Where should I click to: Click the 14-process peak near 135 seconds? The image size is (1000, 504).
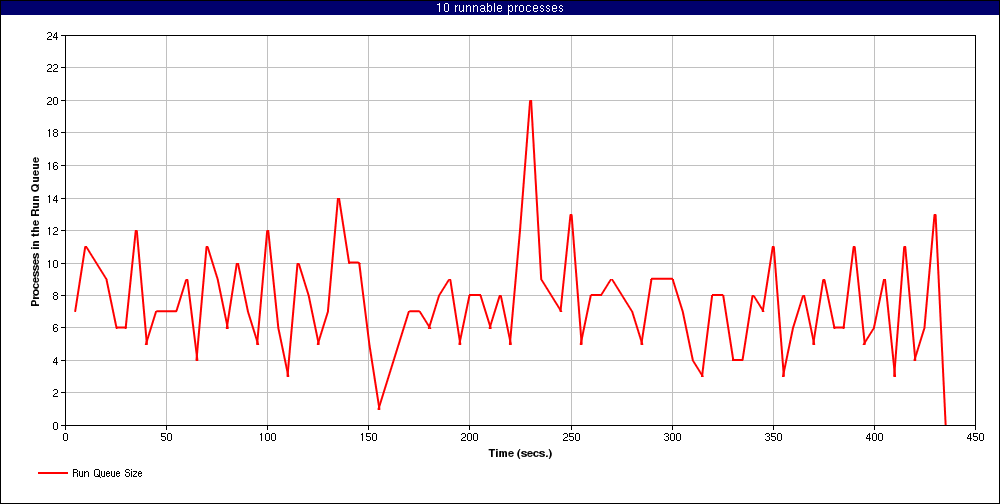point(338,198)
